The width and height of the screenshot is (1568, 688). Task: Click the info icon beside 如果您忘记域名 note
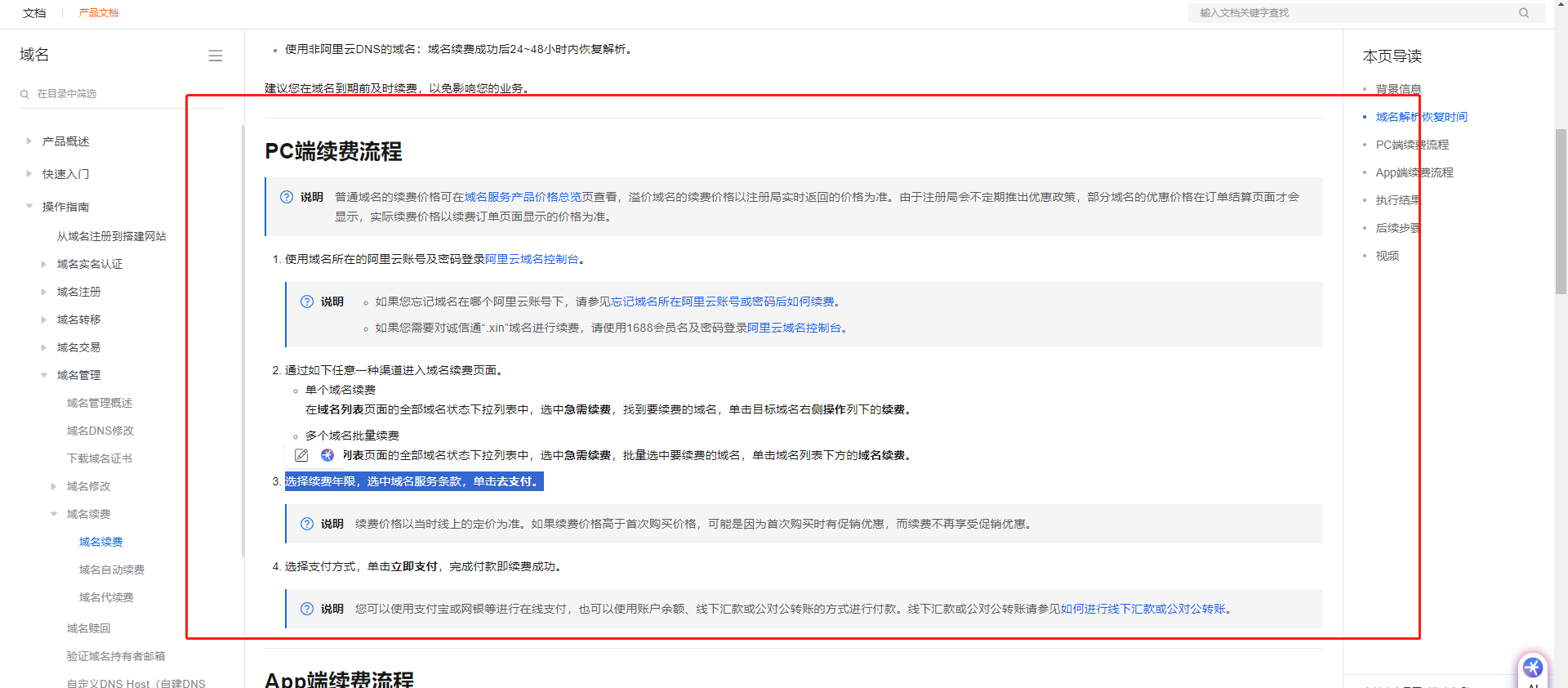coord(307,302)
